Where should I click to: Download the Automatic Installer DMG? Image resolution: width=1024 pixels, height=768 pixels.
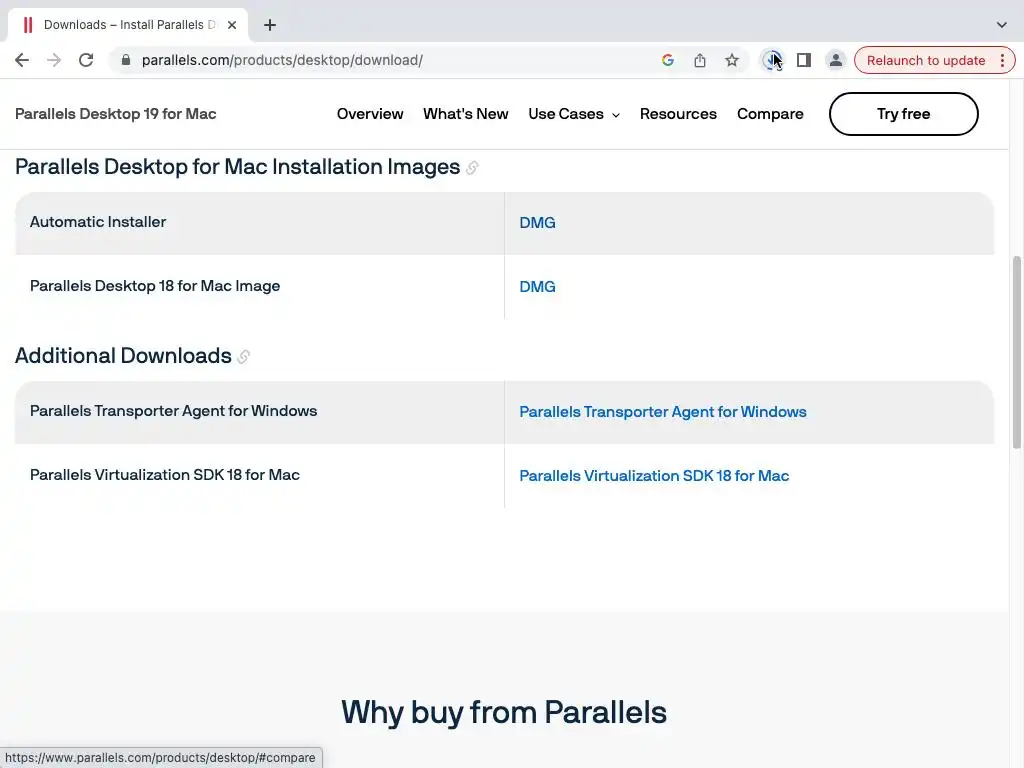click(537, 223)
